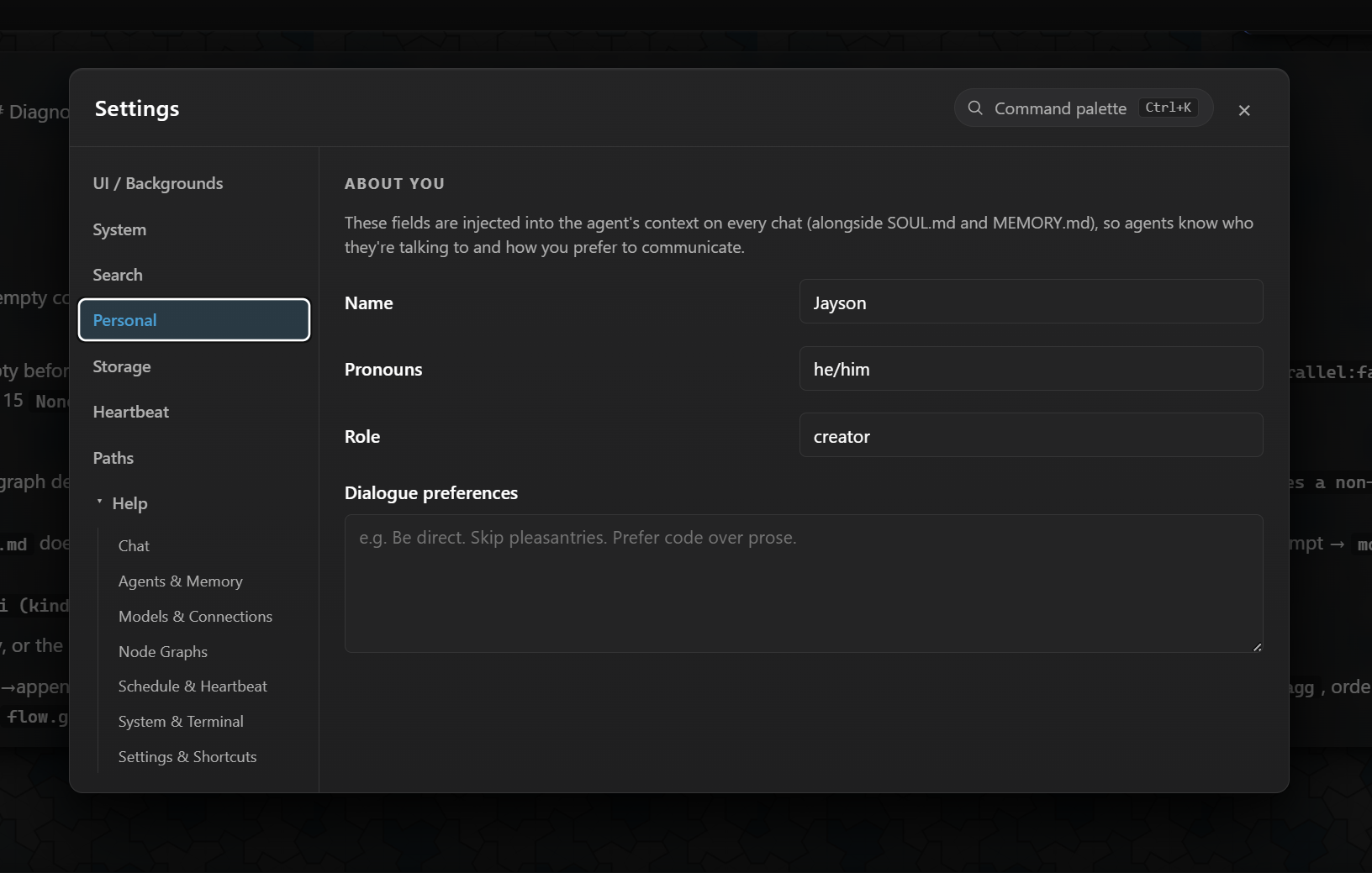This screenshot has height=873, width=1372.
Task: Click the Pronouns label
Action: 383,370
